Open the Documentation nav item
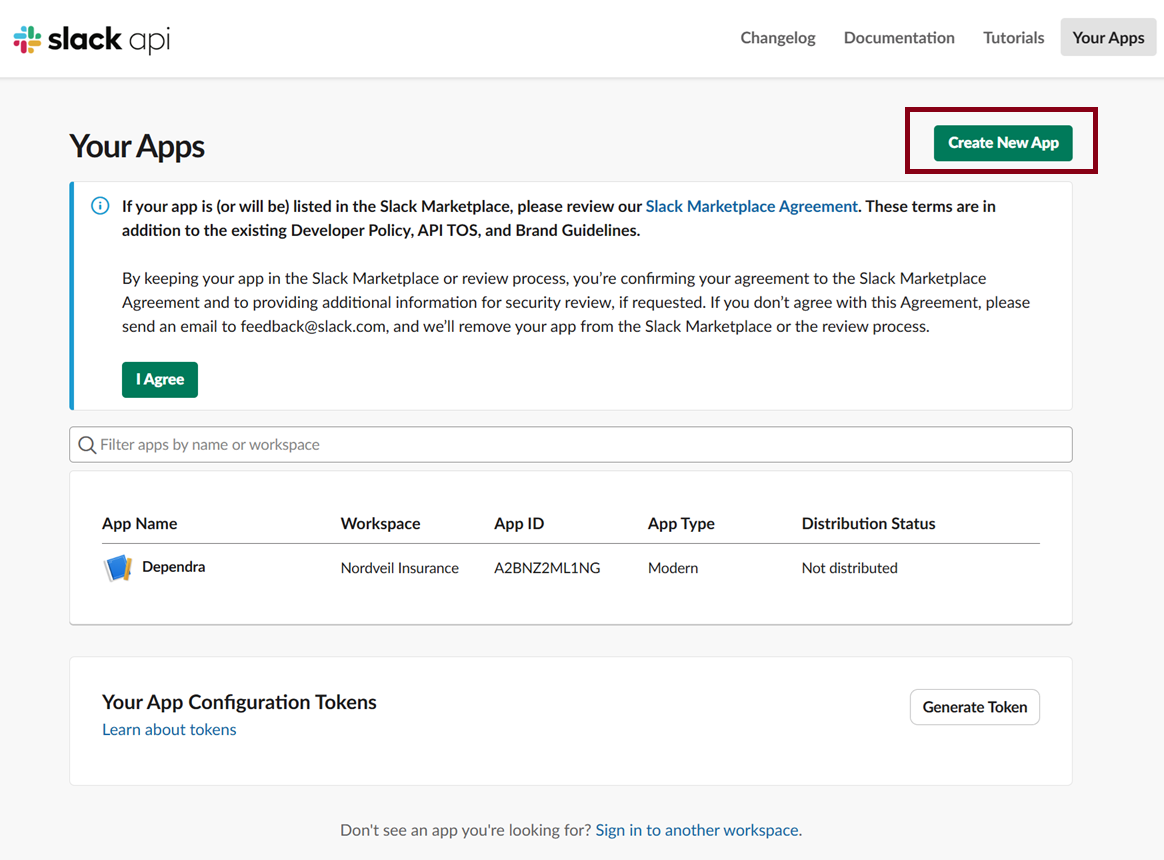The image size is (1164, 860). [899, 38]
